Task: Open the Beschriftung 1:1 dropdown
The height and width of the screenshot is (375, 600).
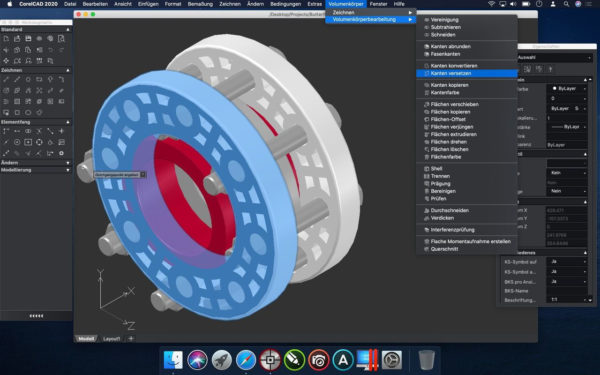Action: tap(567, 300)
